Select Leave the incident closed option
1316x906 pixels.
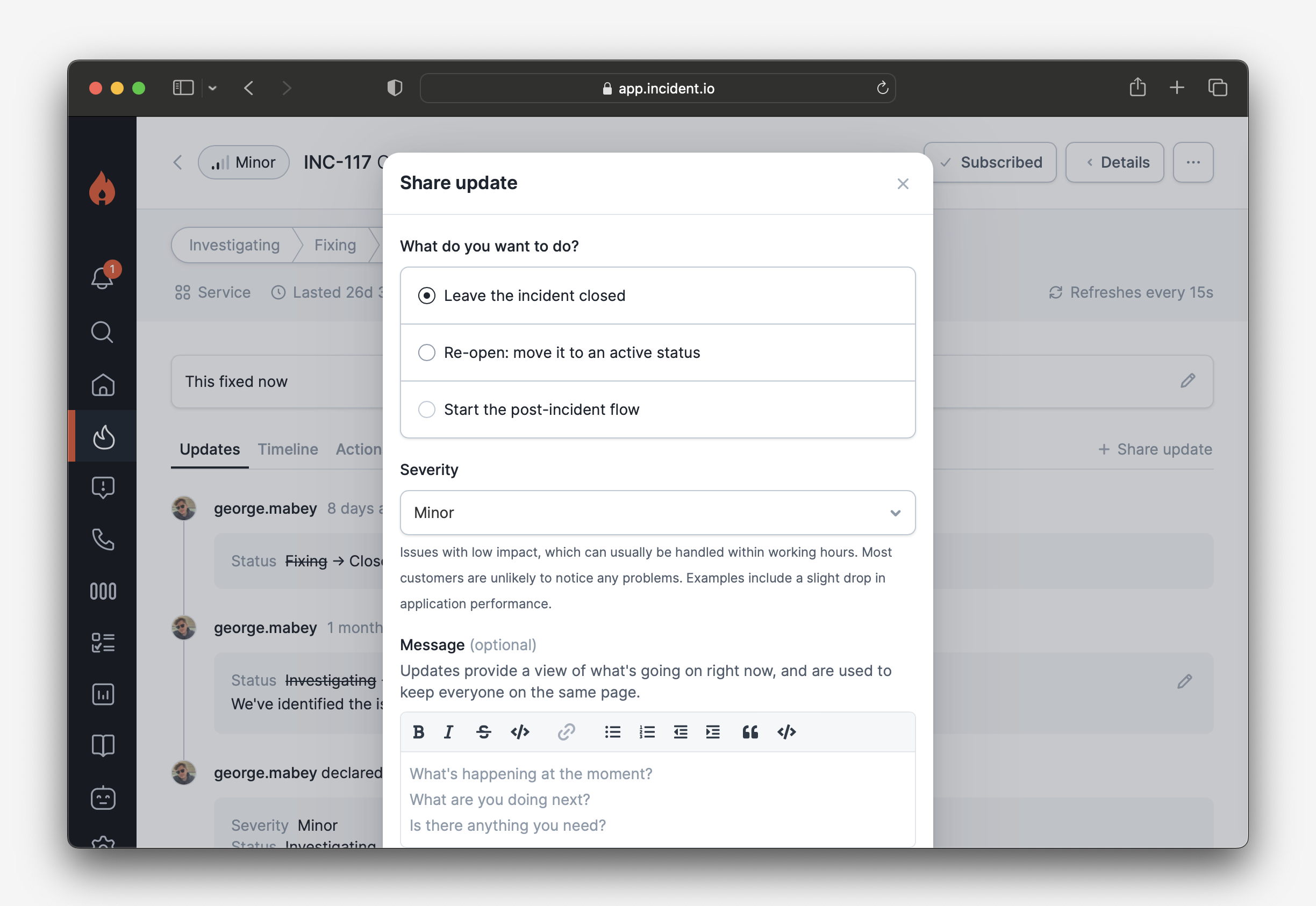426,296
